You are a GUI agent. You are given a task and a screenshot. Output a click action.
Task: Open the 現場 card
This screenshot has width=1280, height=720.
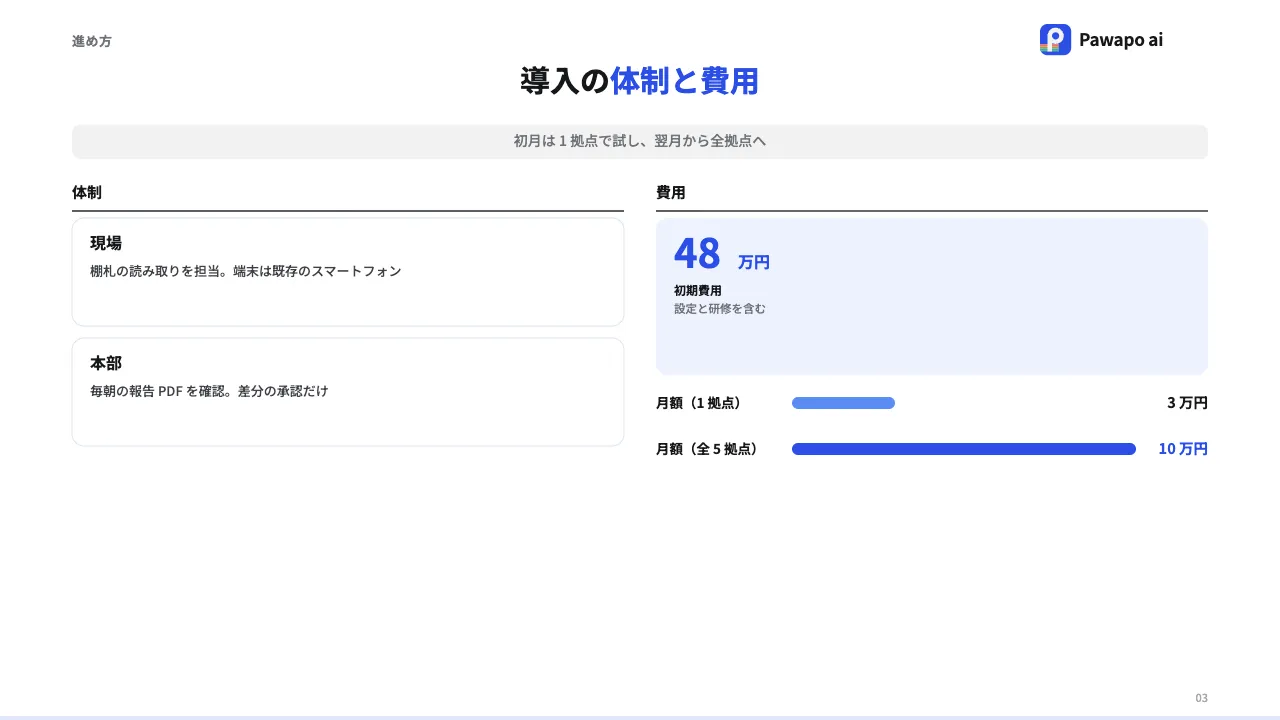point(348,272)
